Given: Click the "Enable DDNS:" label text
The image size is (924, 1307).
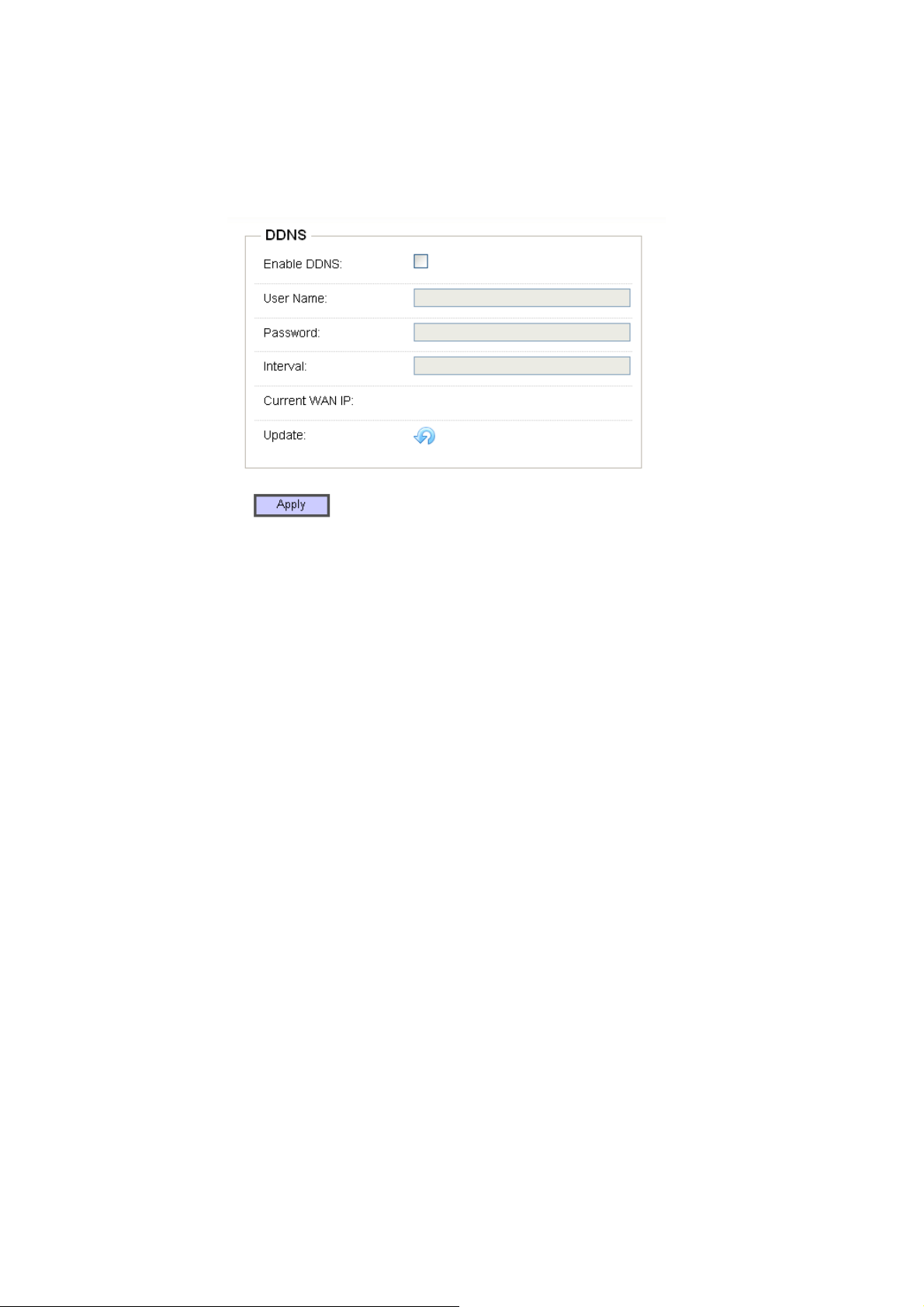Looking at the screenshot, I should click(x=303, y=265).
